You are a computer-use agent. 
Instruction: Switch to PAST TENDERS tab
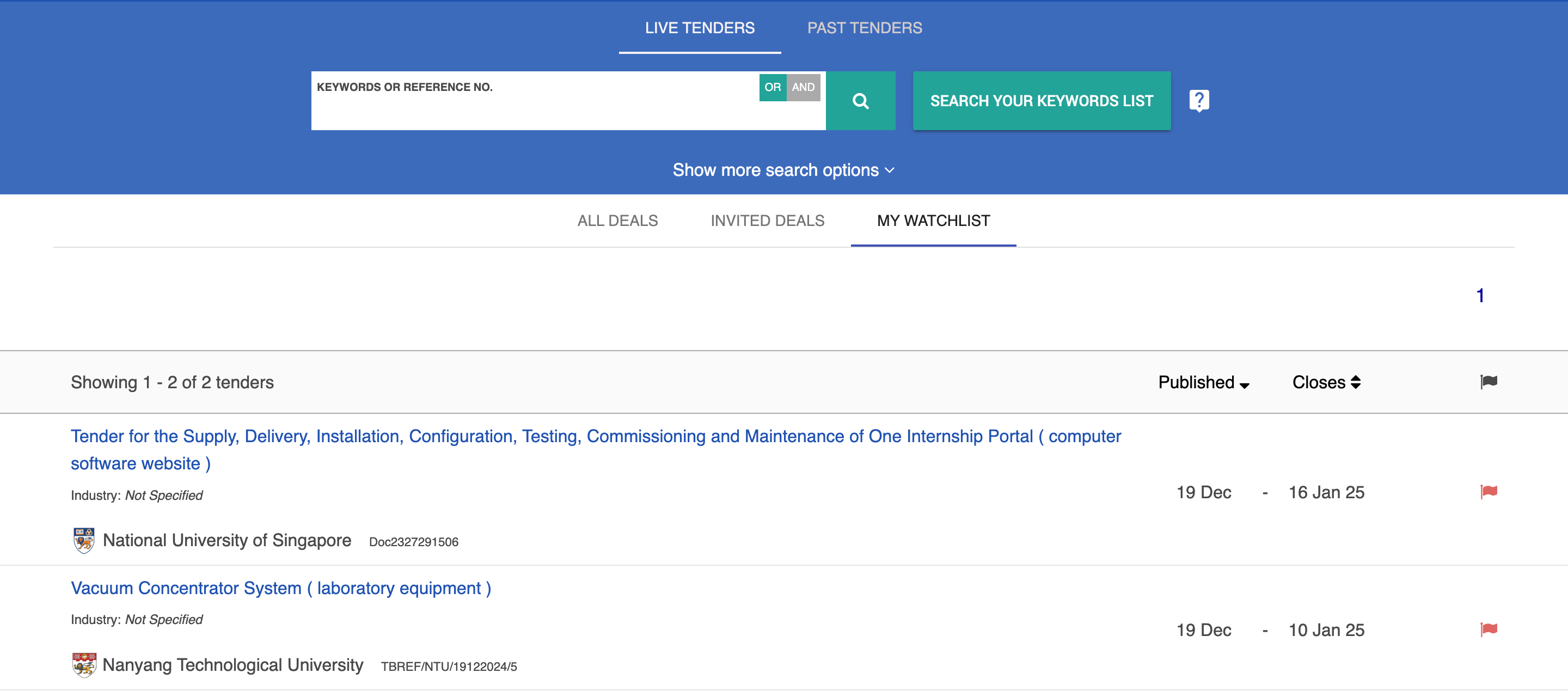(x=865, y=28)
